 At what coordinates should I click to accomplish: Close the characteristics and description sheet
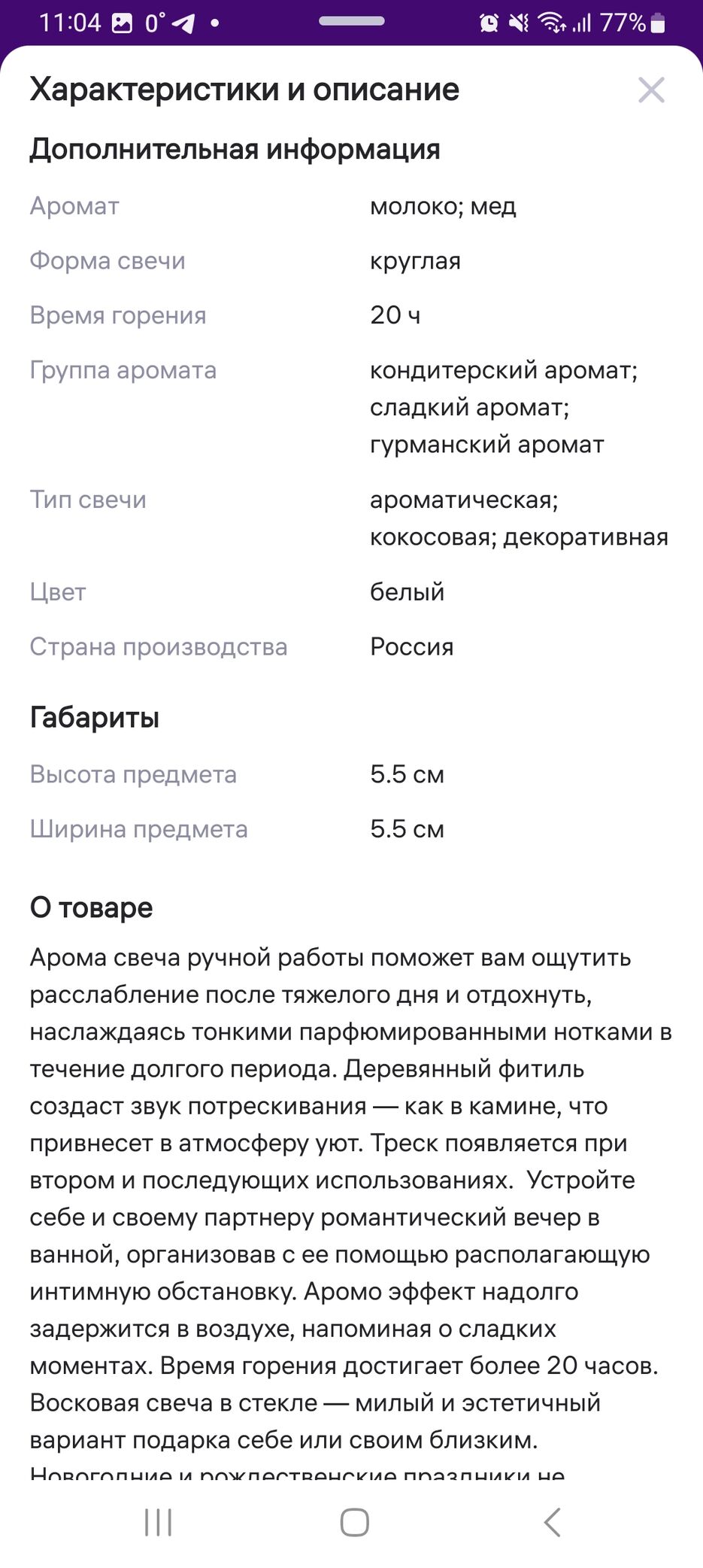tap(651, 90)
